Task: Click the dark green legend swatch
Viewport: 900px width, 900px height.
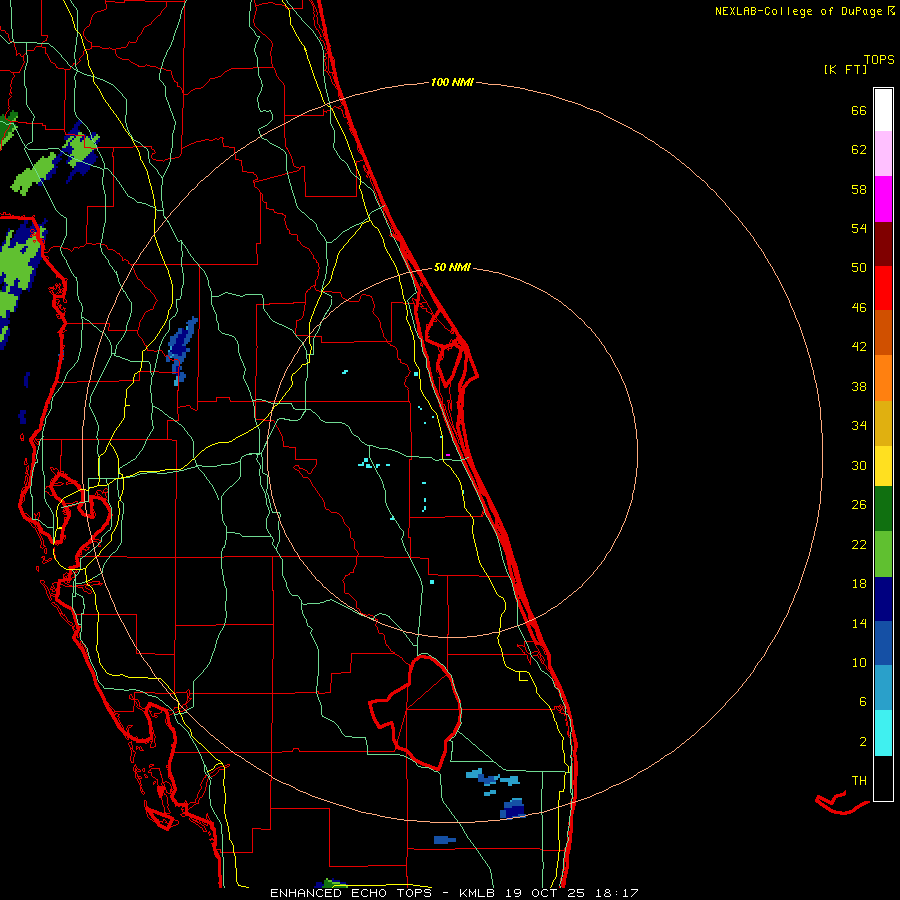Action: point(883,509)
